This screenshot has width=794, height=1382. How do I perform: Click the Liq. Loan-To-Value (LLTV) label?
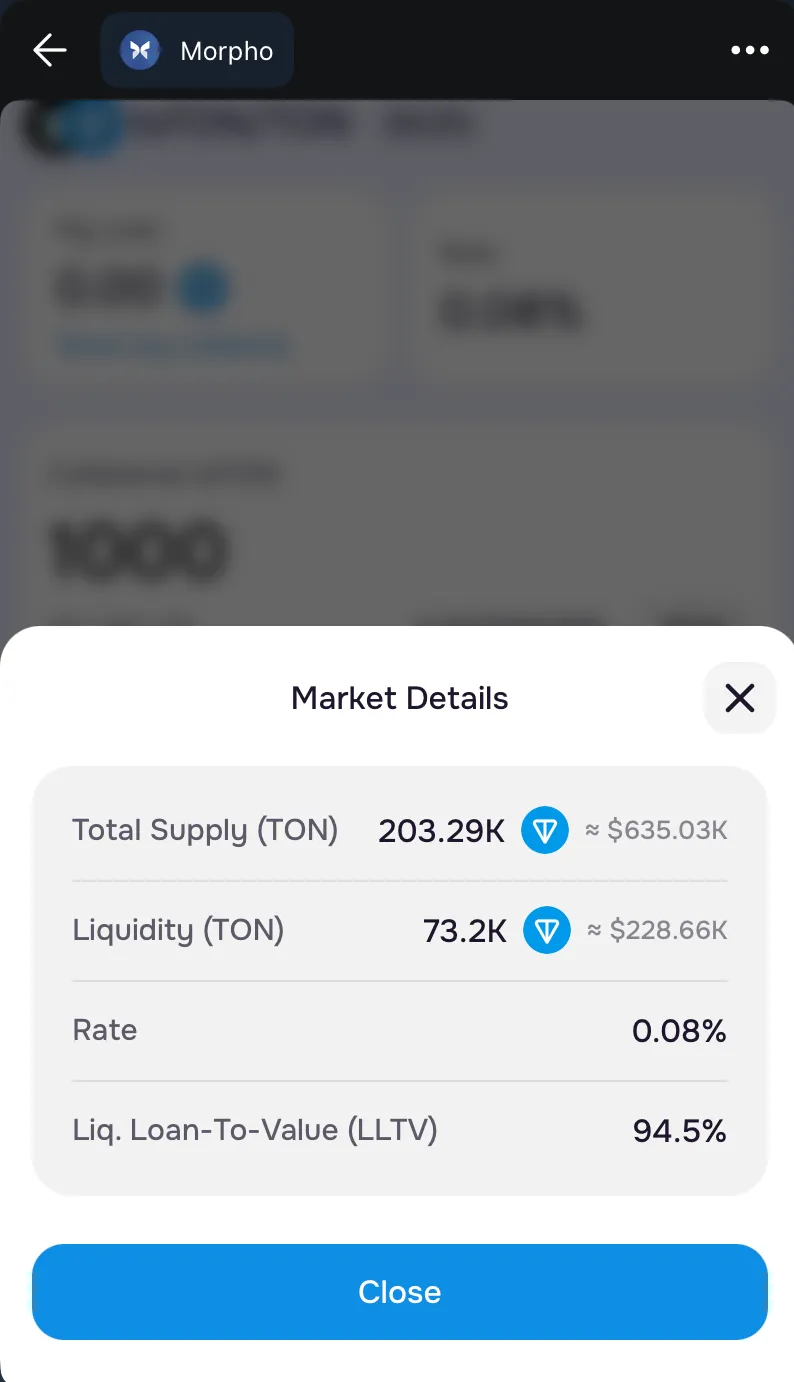click(255, 1130)
